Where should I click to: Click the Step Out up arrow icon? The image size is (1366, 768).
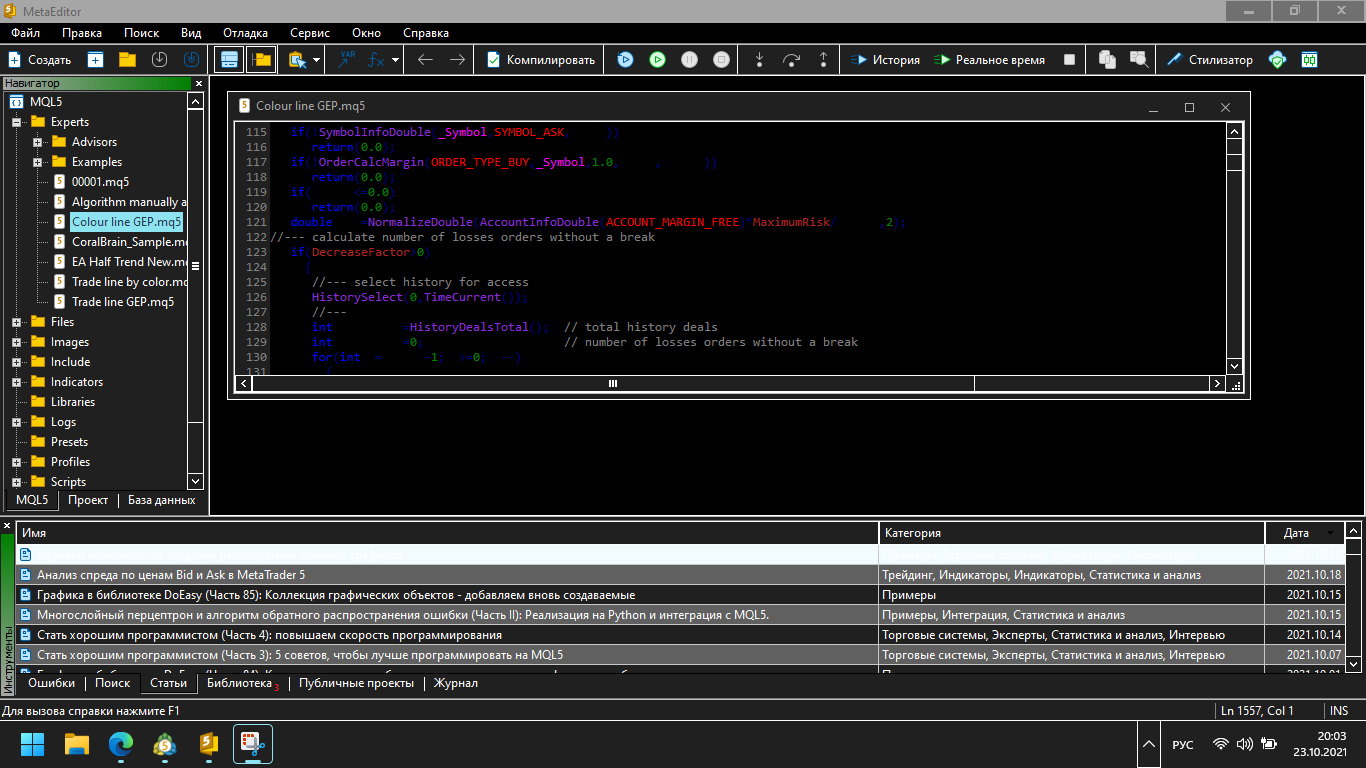point(823,60)
